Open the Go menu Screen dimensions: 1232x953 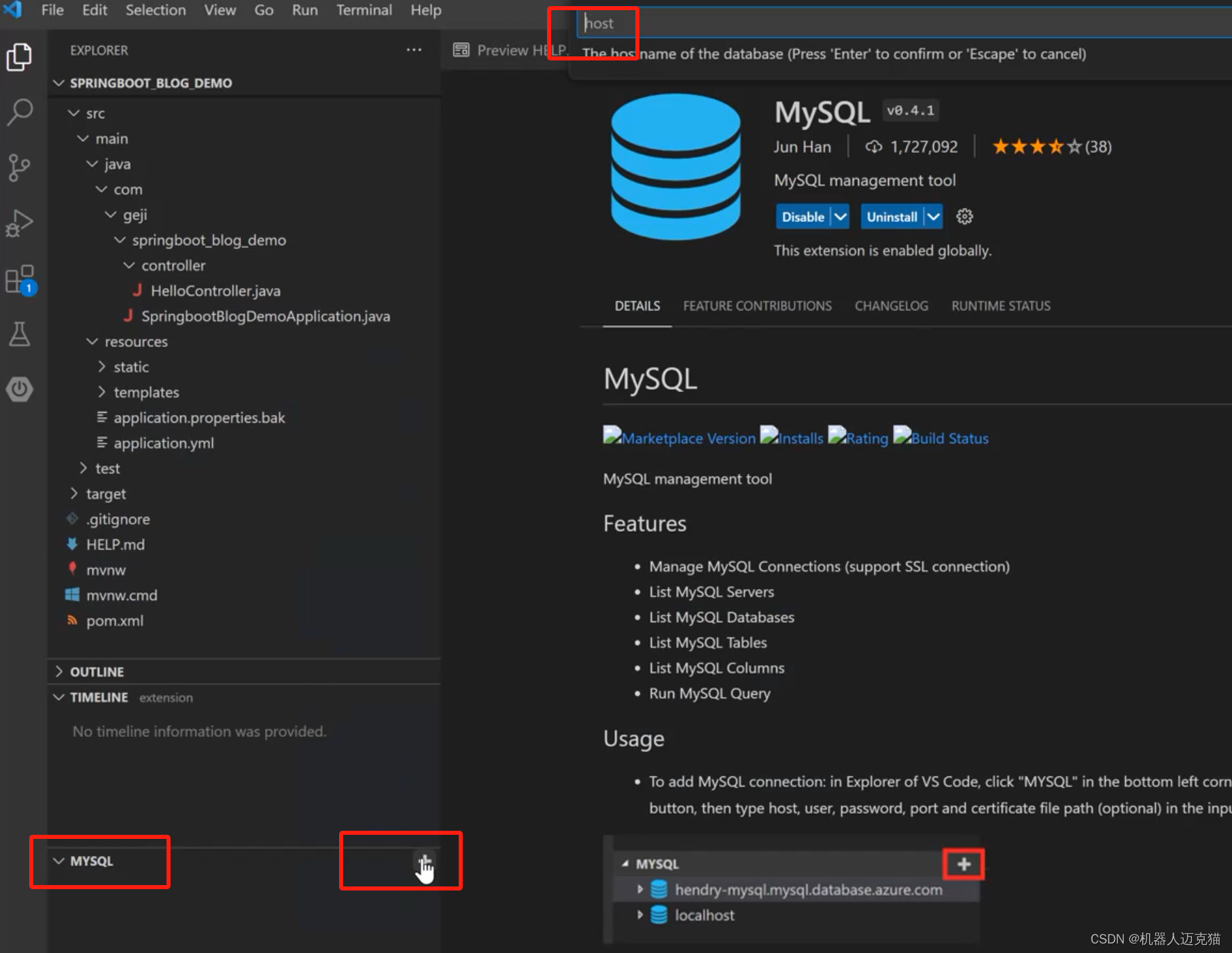(264, 10)
